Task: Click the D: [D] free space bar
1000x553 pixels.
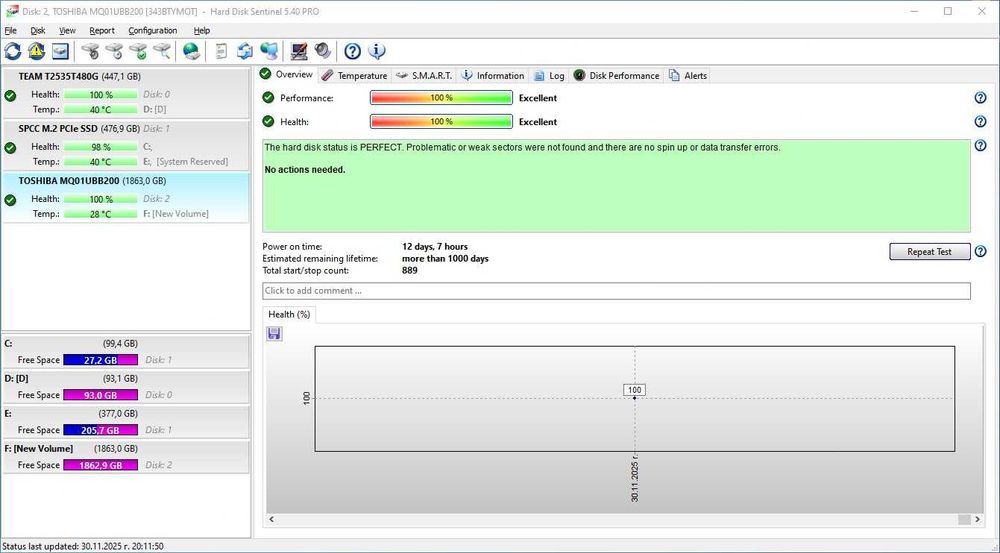Action: point(101,395)
